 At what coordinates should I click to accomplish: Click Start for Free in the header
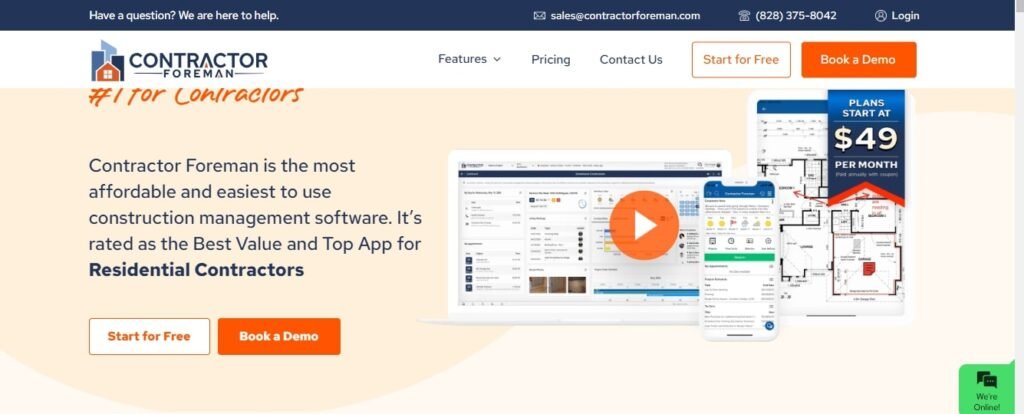(x=741, y=59)
